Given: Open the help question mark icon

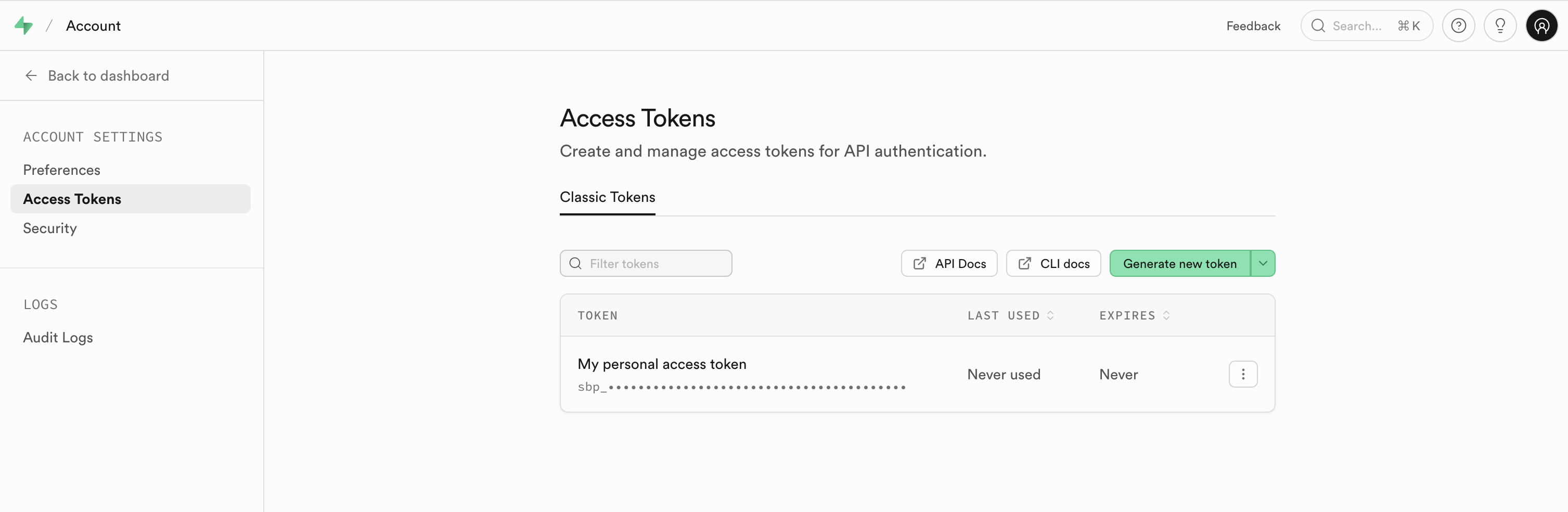Looking at the screenshot, I should click(1458, 25).
